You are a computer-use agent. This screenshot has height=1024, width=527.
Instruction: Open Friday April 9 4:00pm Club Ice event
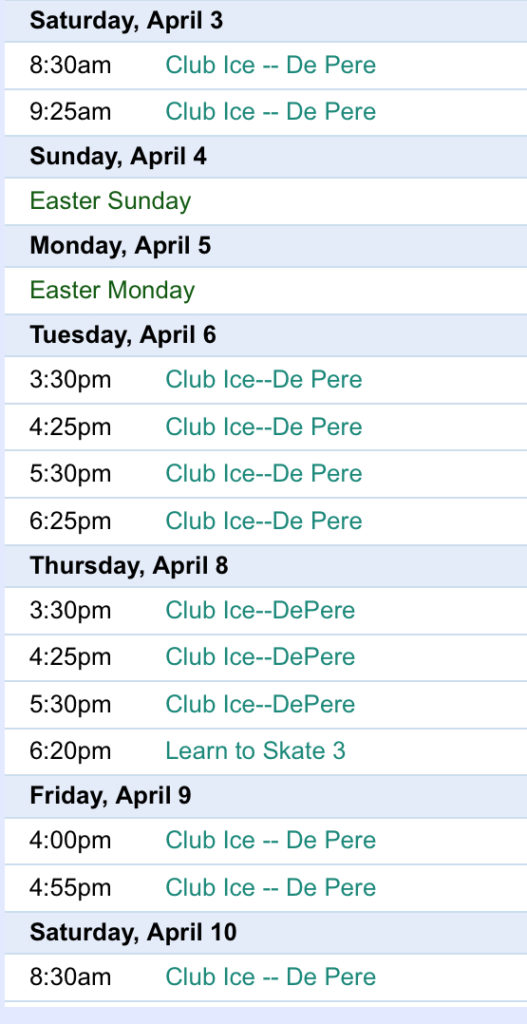tap(270, 840)
